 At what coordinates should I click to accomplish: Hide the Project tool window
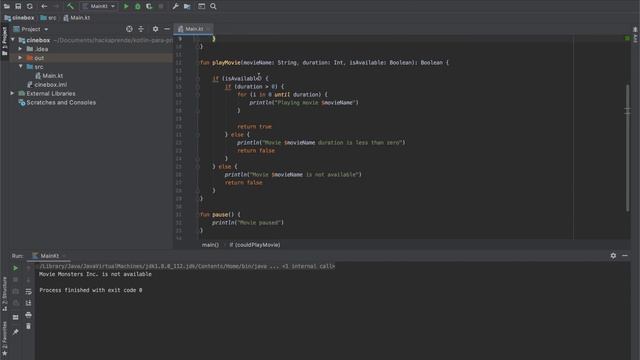(x=167, y=29)
